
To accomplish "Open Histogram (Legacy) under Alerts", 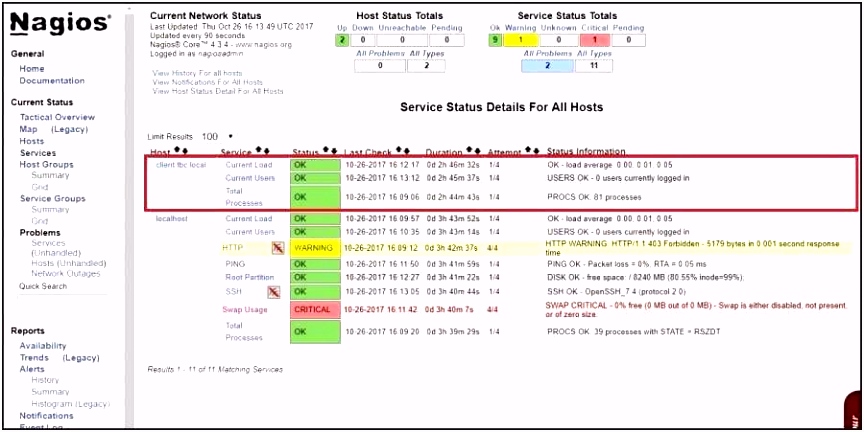I will (x=71, y=404).
